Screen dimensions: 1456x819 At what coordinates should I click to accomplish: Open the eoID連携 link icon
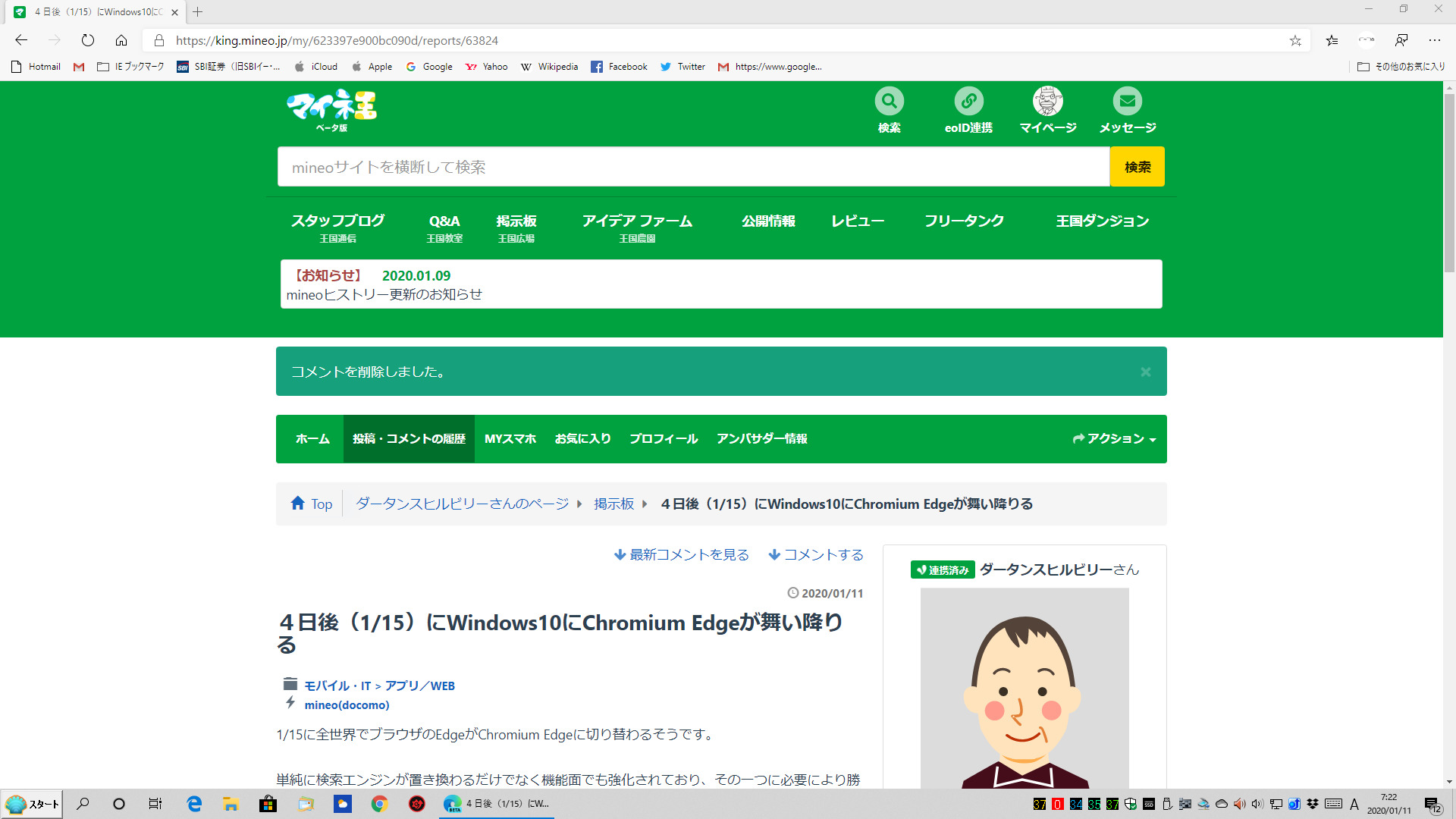(x=968, y=101)
